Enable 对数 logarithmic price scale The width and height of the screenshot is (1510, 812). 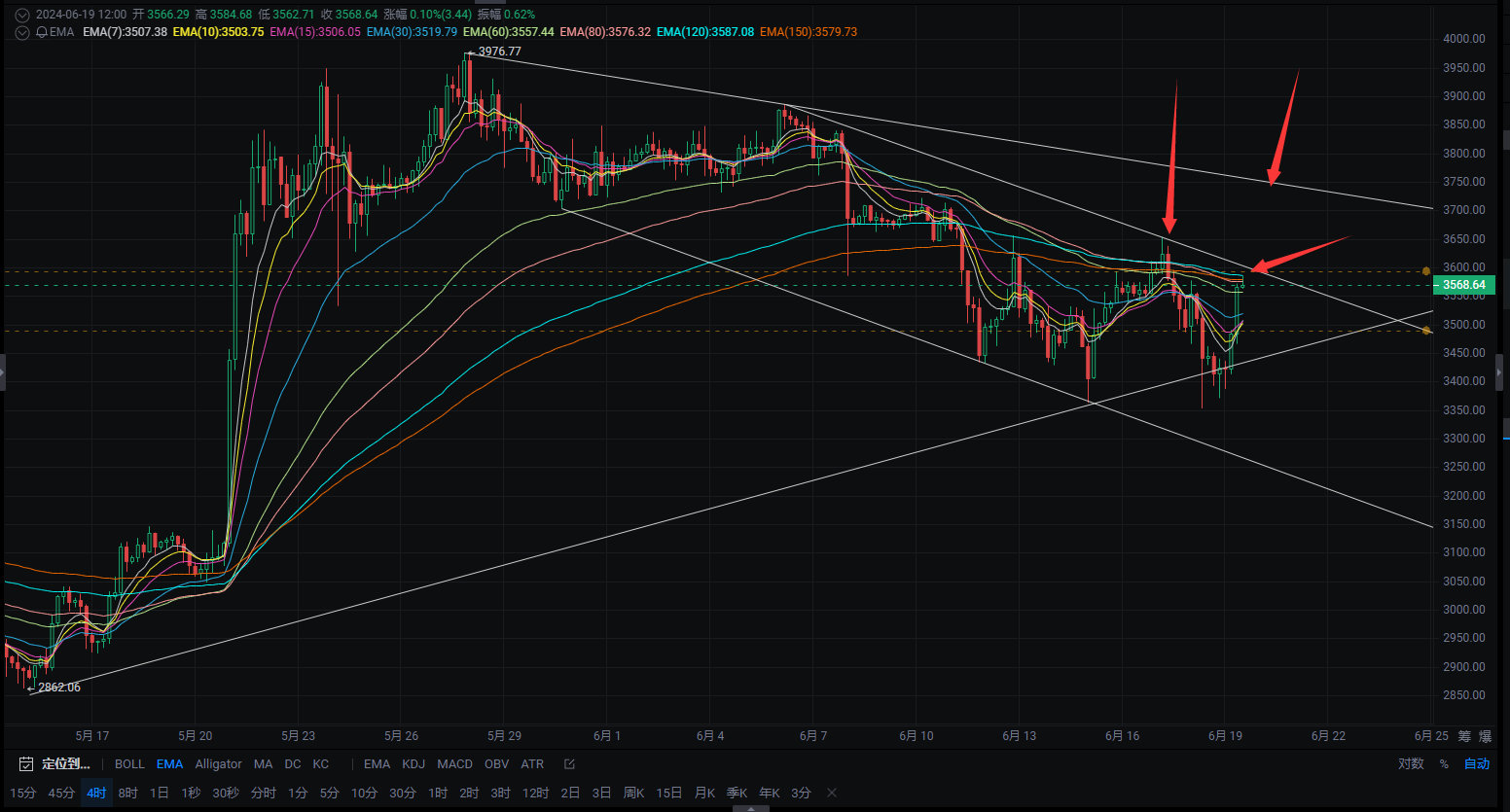pos(1412,764)
